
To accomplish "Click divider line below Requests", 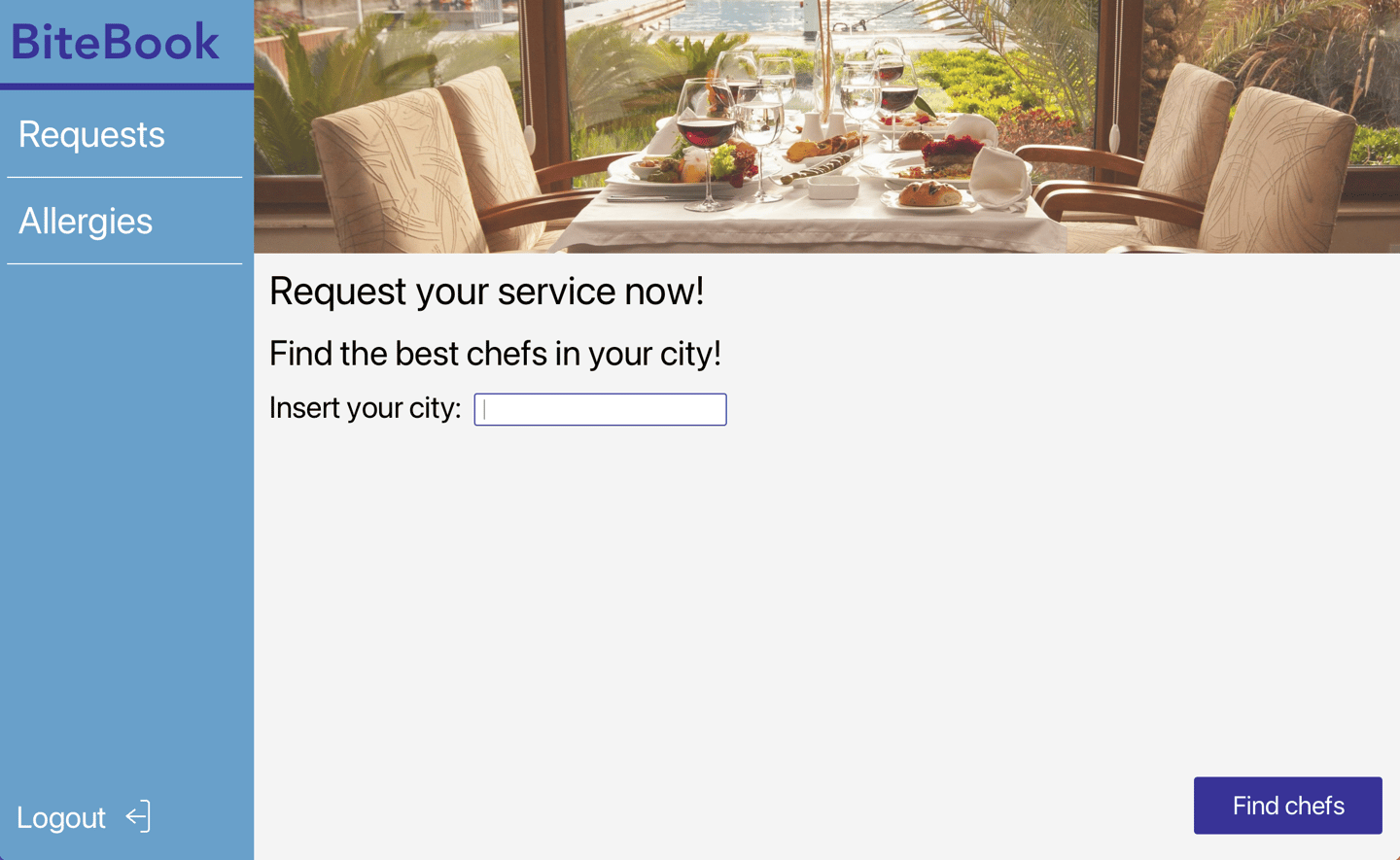I will tap(124, 177).
